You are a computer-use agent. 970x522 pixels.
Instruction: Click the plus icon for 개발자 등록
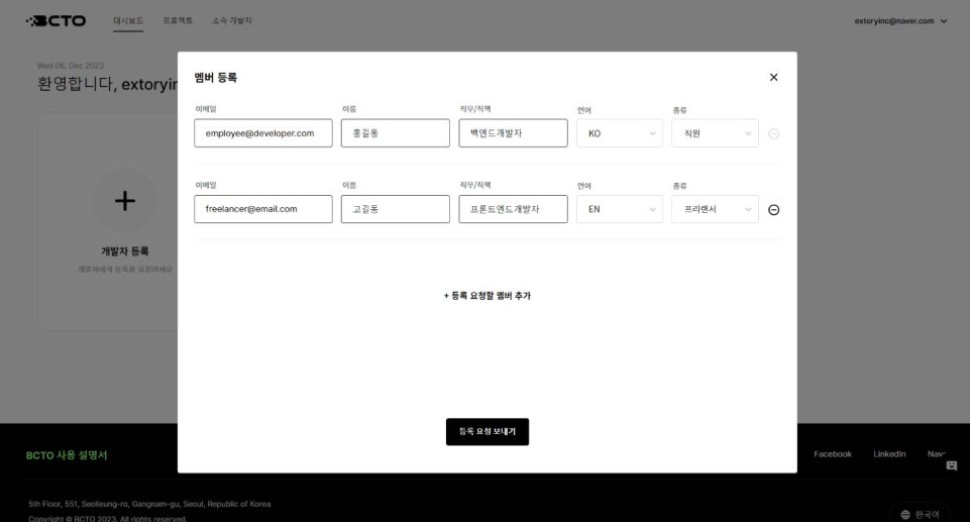point(125,201)
